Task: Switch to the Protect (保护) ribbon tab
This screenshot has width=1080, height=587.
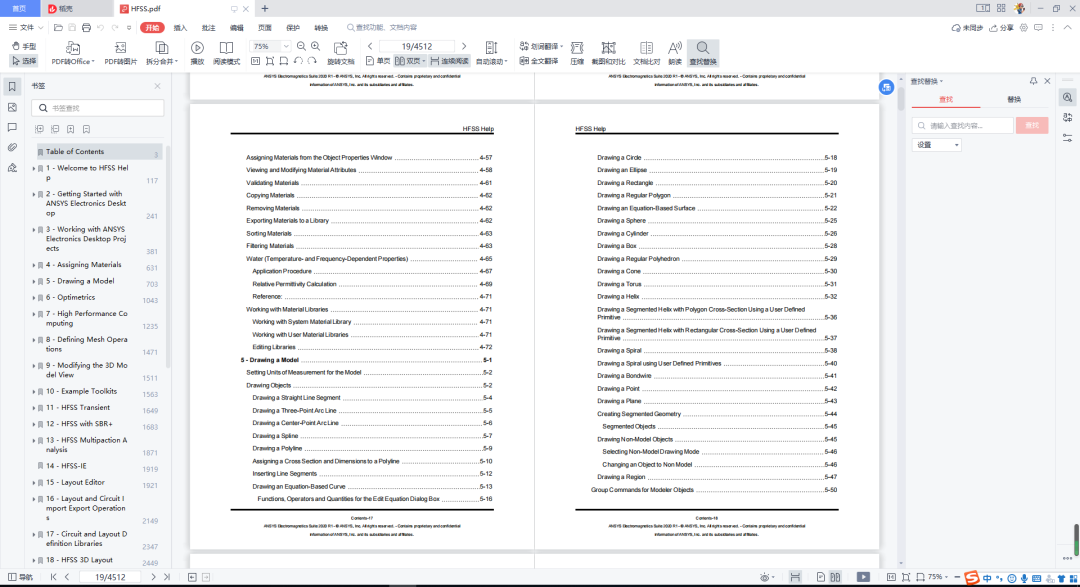Action: tap(293, 28)
